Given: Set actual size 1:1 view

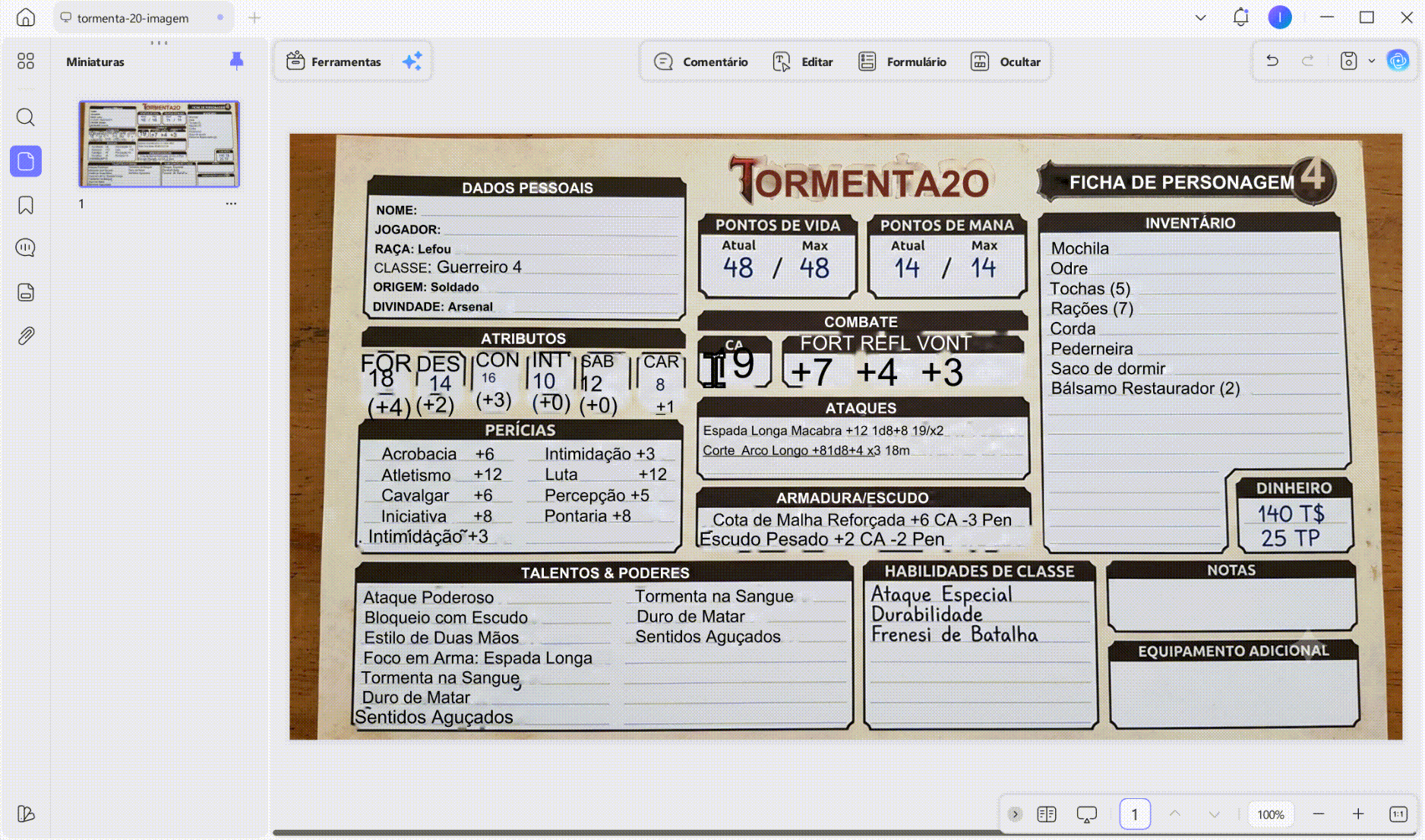Looking at the screenshot, I should [1398, 814].
